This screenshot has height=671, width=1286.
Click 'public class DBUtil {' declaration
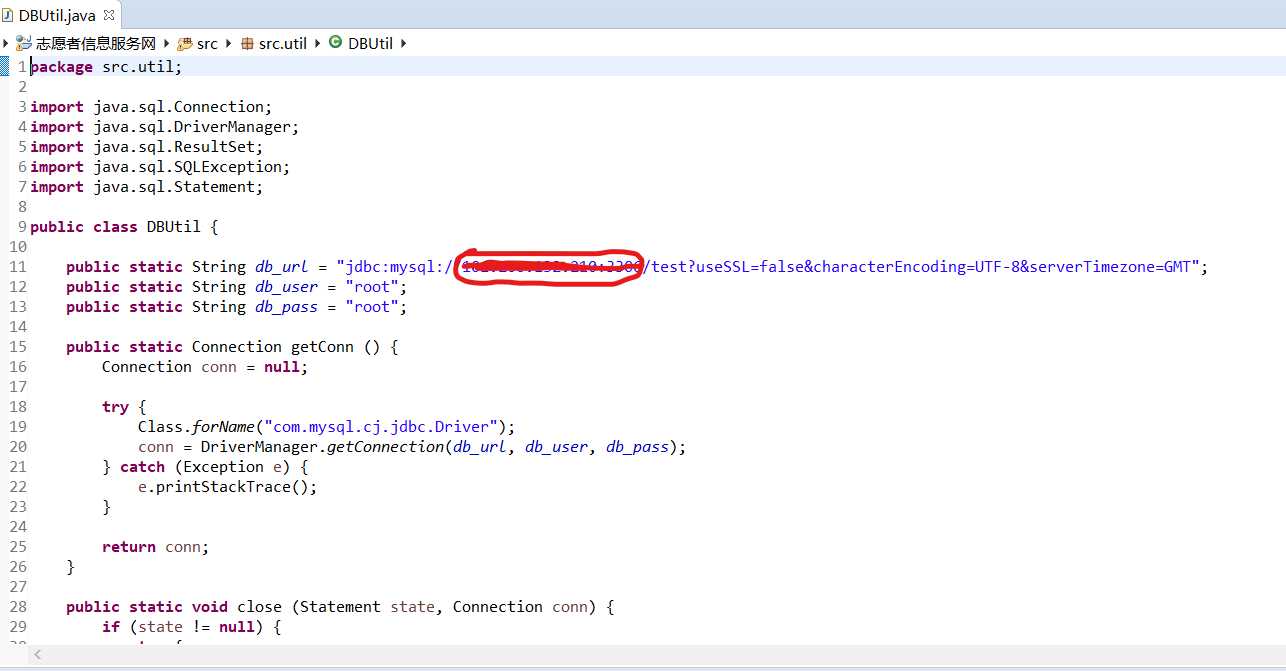coord(124,227)
